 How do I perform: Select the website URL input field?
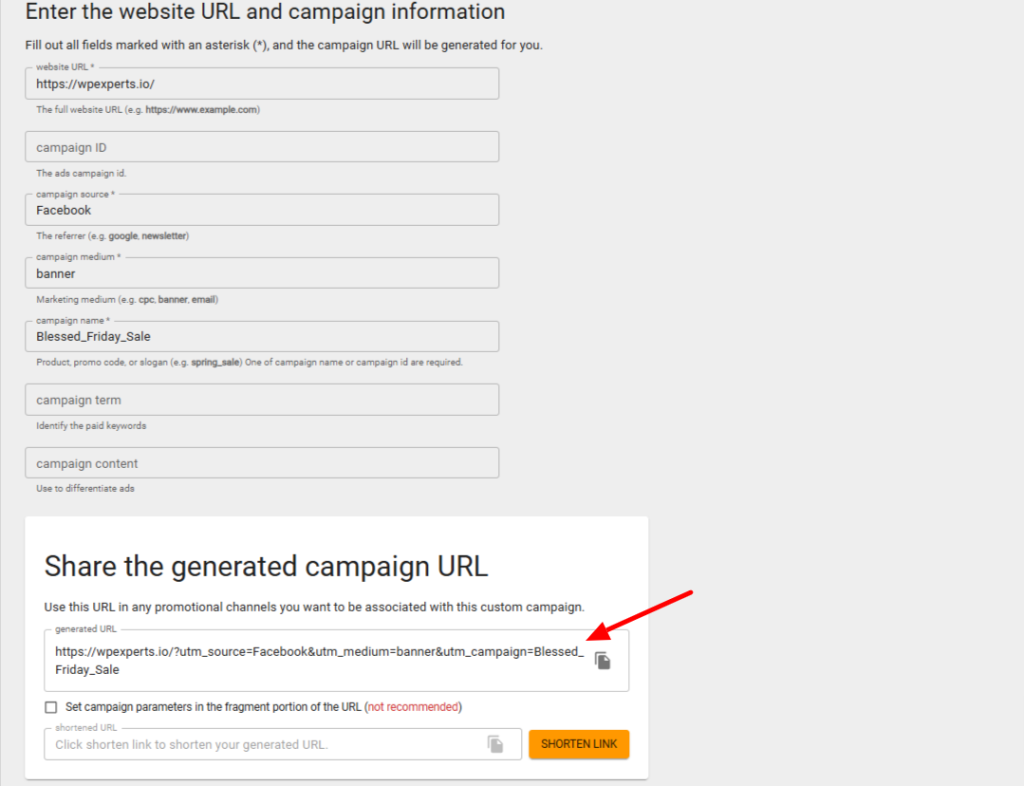click(260, 84)
